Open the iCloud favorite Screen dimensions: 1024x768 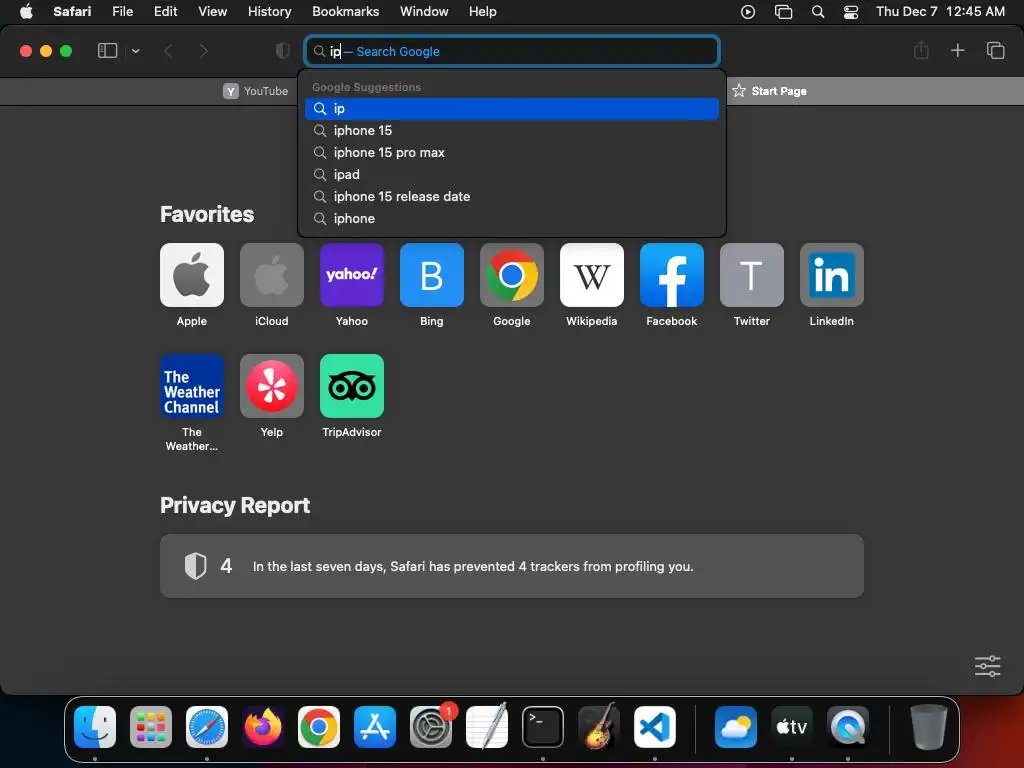[x=272, y=275]
